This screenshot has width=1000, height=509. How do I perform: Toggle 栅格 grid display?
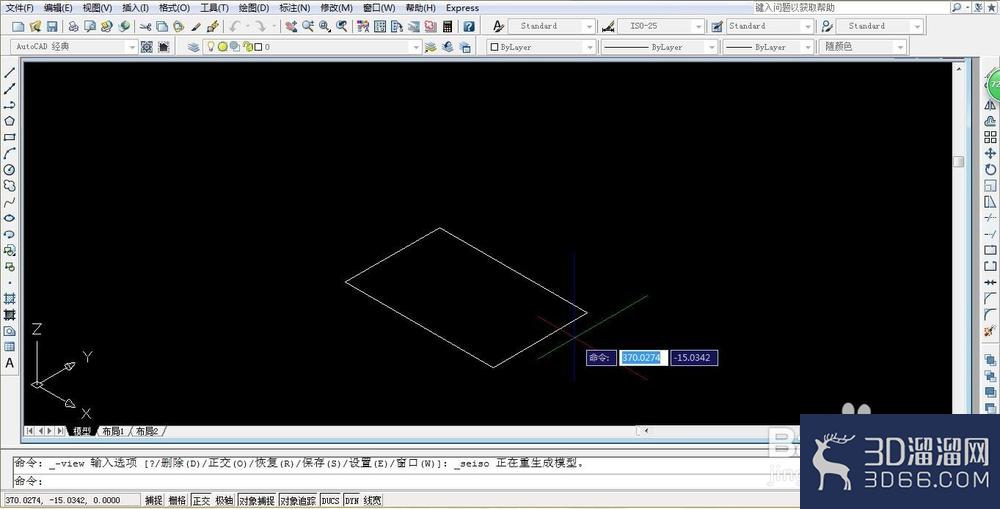click(x=177, y=501)
